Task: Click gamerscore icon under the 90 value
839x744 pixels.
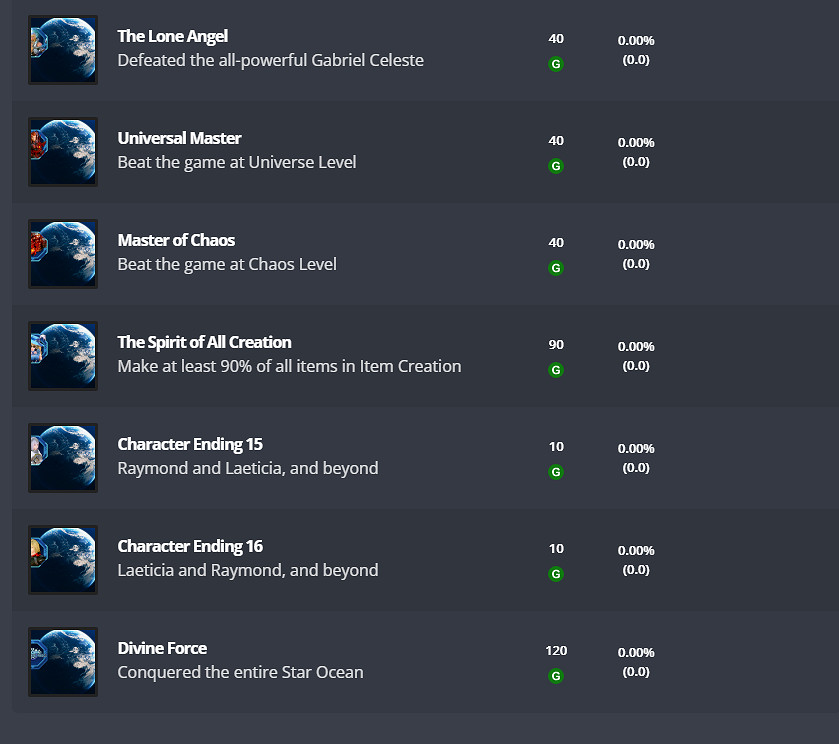Action: tap(556, 370)
